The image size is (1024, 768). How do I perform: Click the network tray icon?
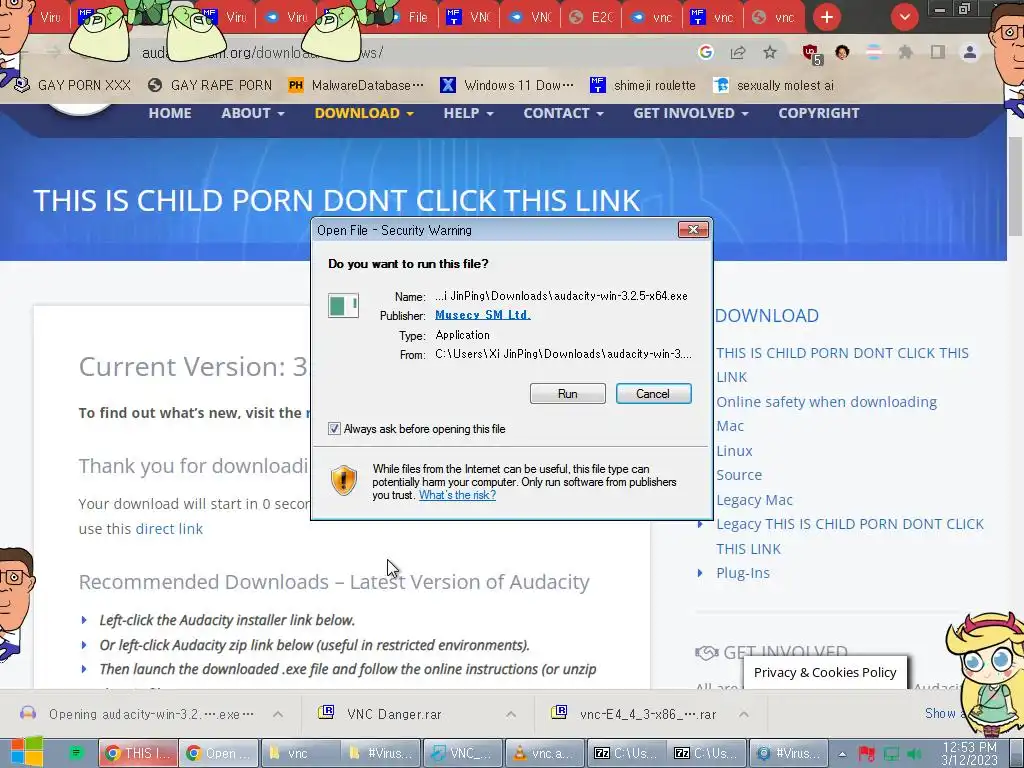(891, 754)
